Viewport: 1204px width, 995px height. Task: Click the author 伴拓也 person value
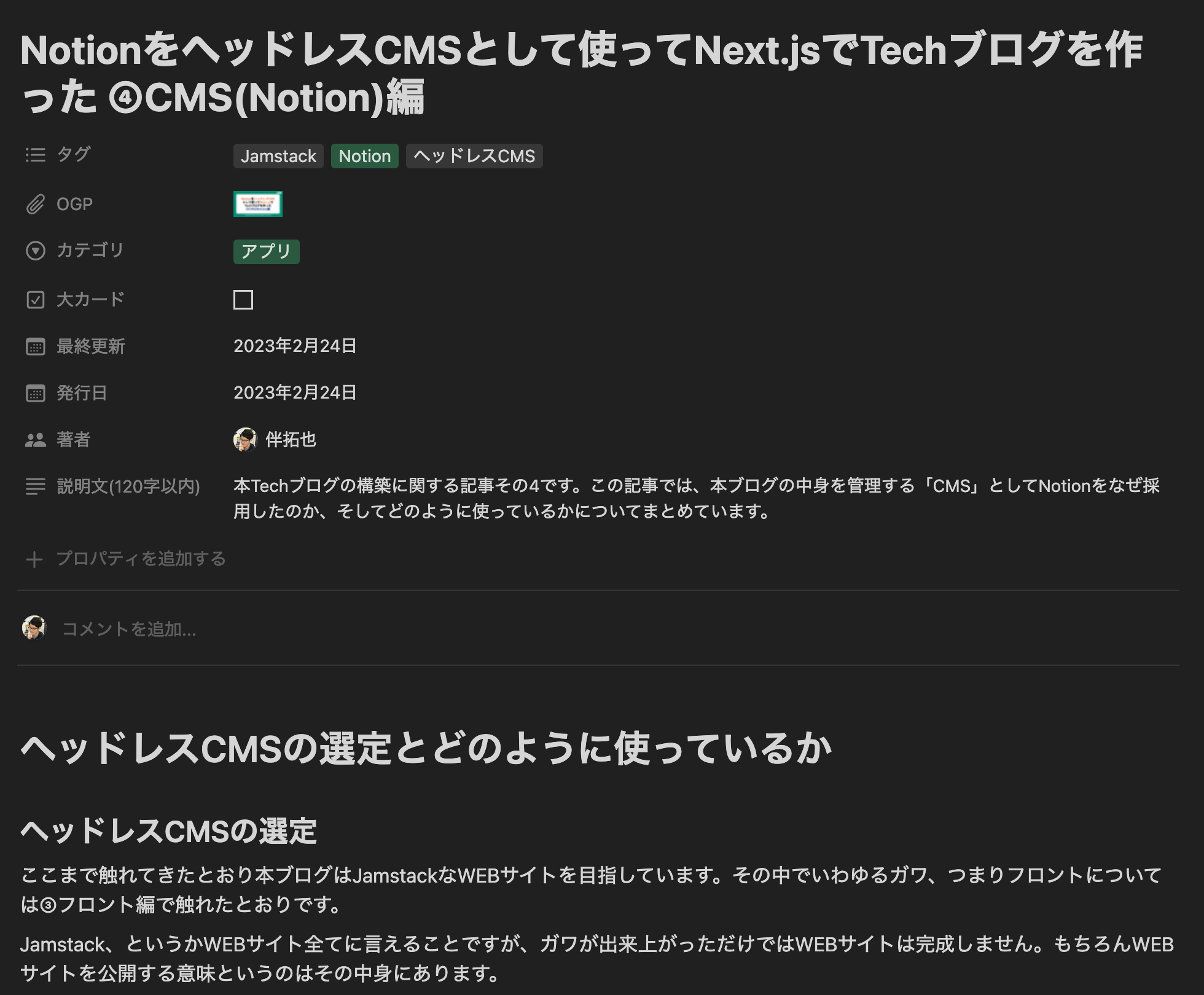[x=290, y=440]
